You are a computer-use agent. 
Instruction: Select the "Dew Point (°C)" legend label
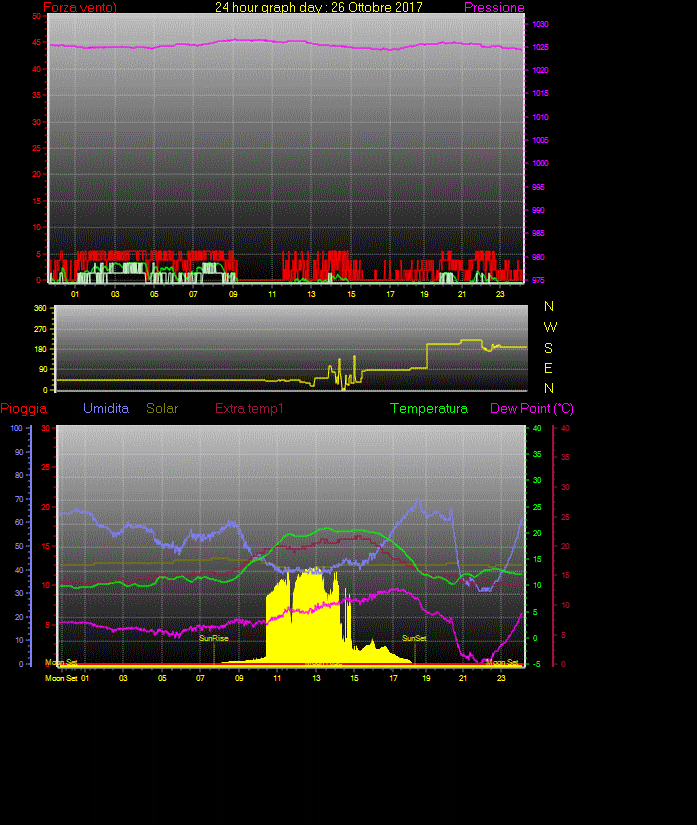click(531, 409)
